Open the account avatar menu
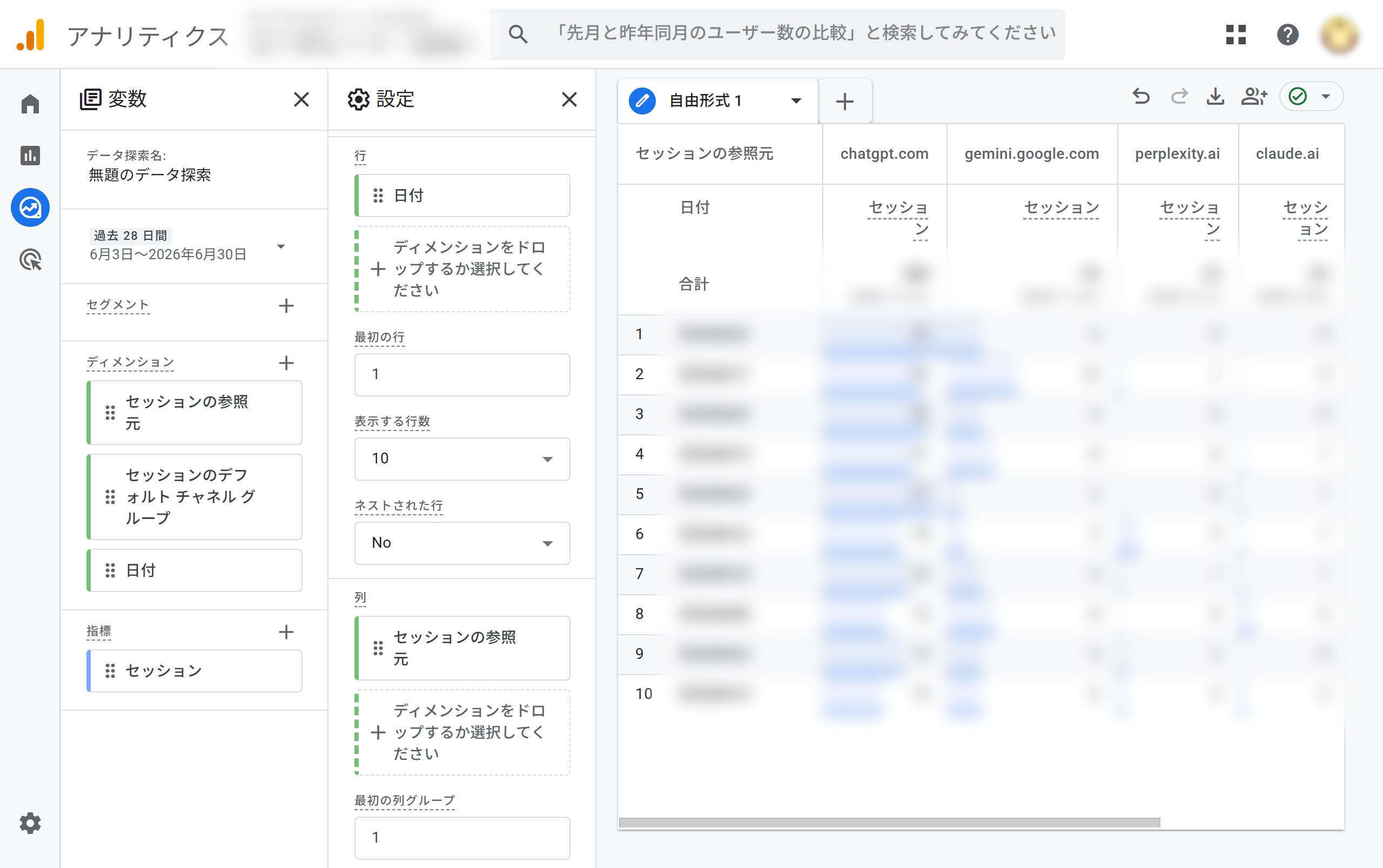Viewport: 1383px width, 868px height. [1339, 35]
